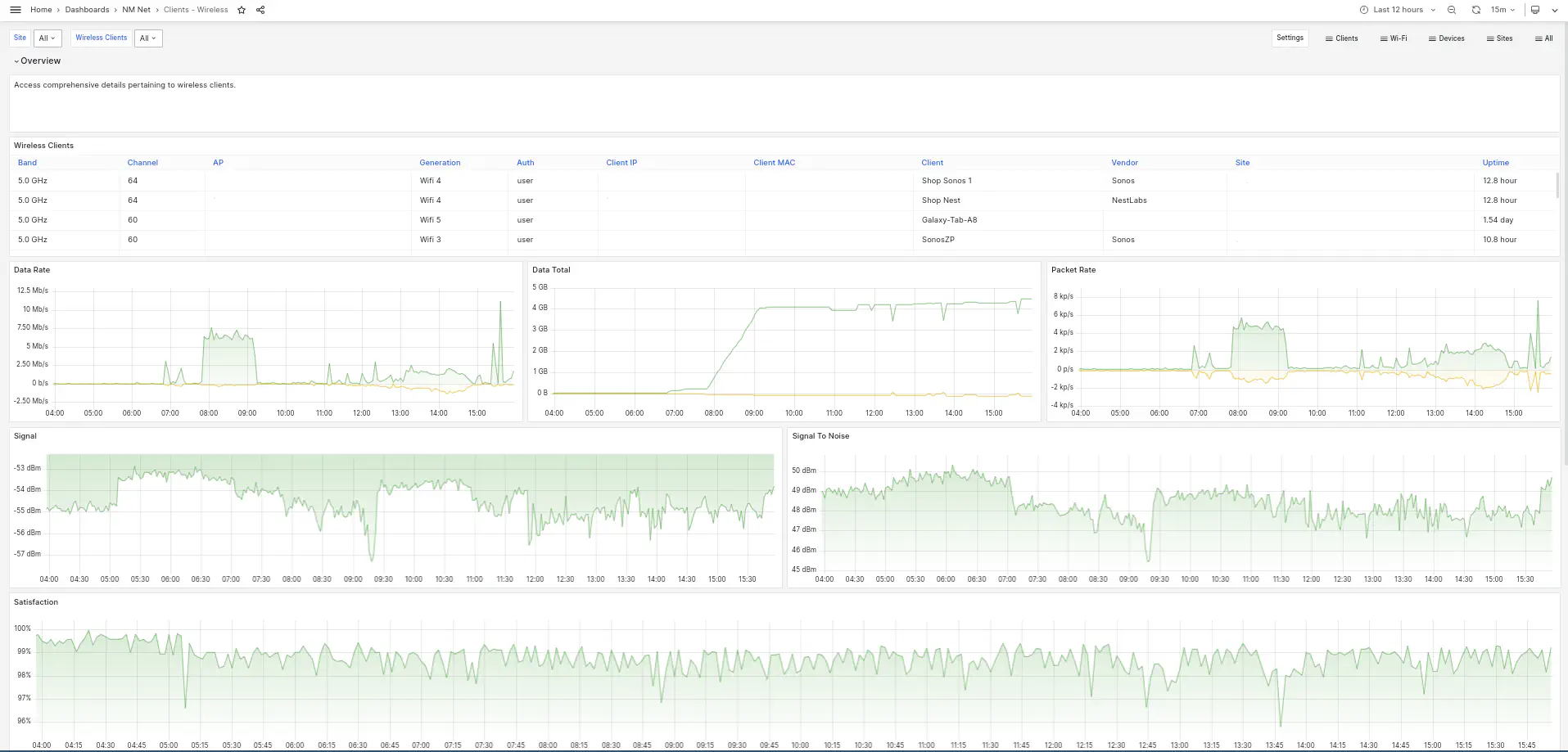Collapse the Overview row

(x=37, y=61)
